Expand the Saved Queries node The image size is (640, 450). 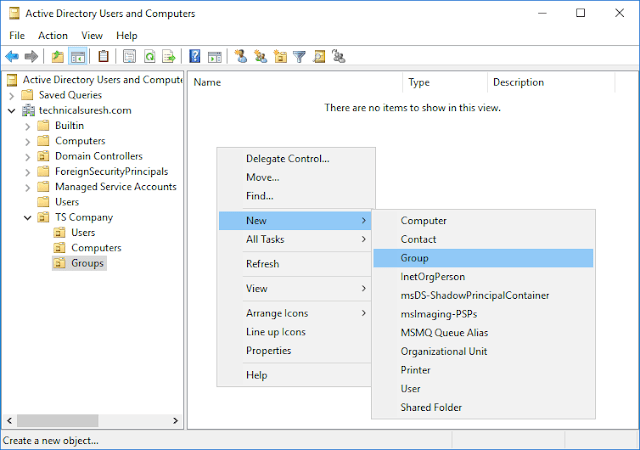pyautogui.click(x=11, y=96)
